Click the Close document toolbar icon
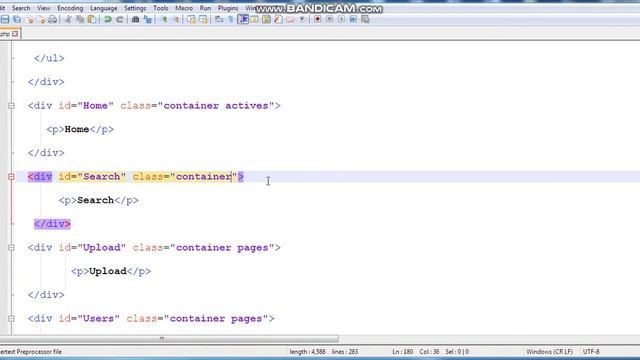Screen dimensions: 640x360 click(x=29, y=19)
